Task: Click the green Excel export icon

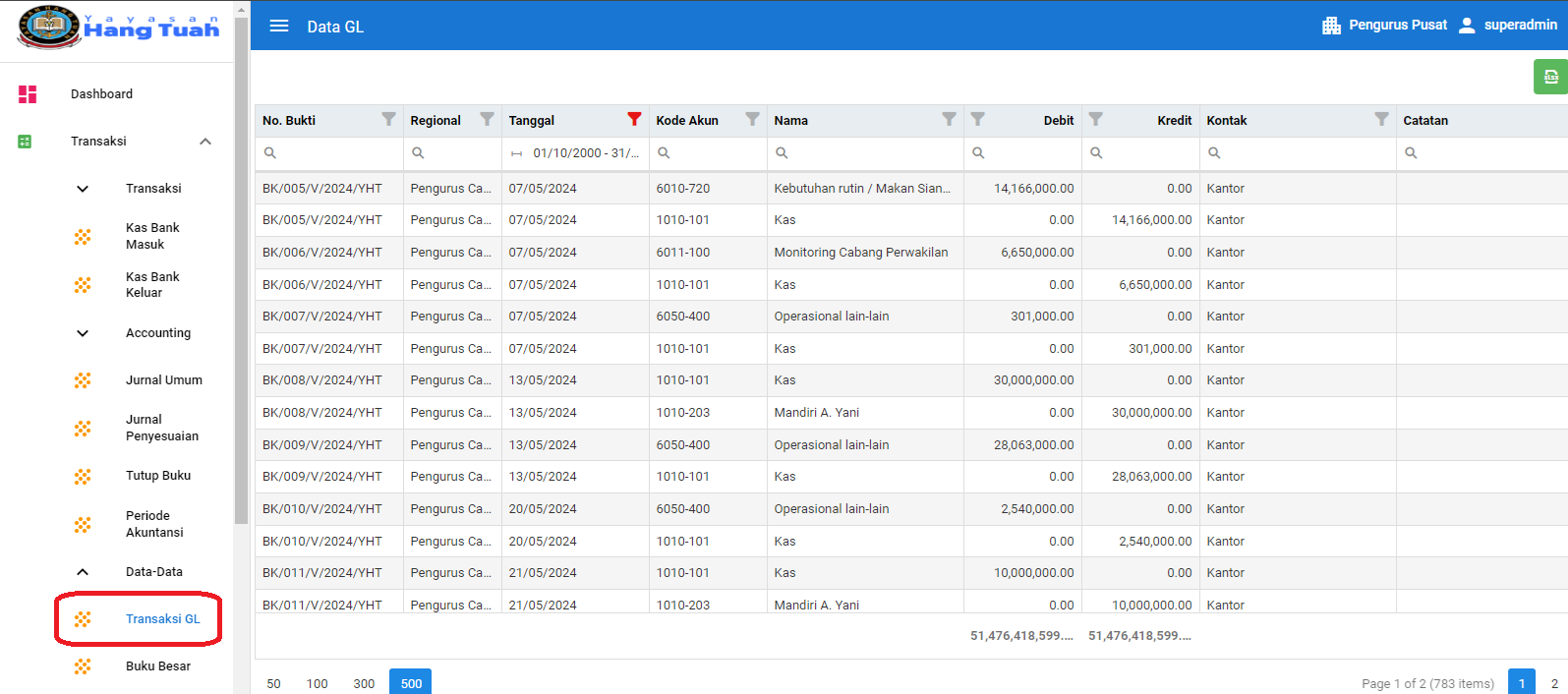Action: (1550, 77)
